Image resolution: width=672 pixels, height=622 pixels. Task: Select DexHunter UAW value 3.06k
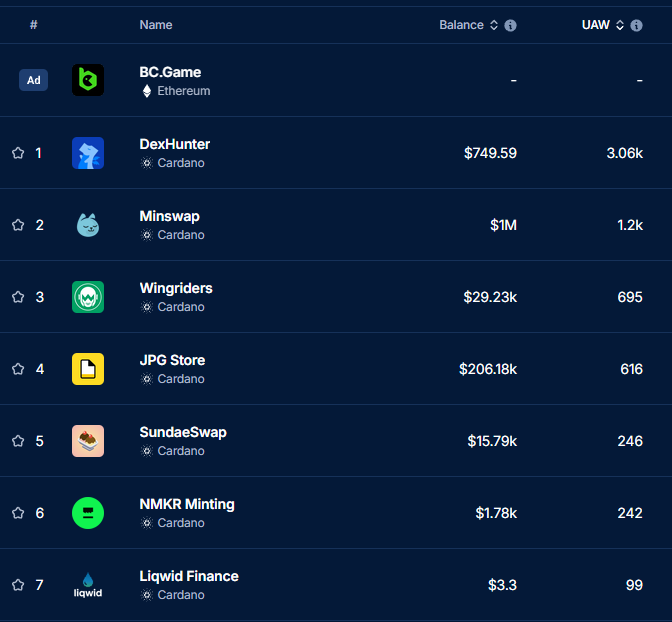tap(625, 153)
